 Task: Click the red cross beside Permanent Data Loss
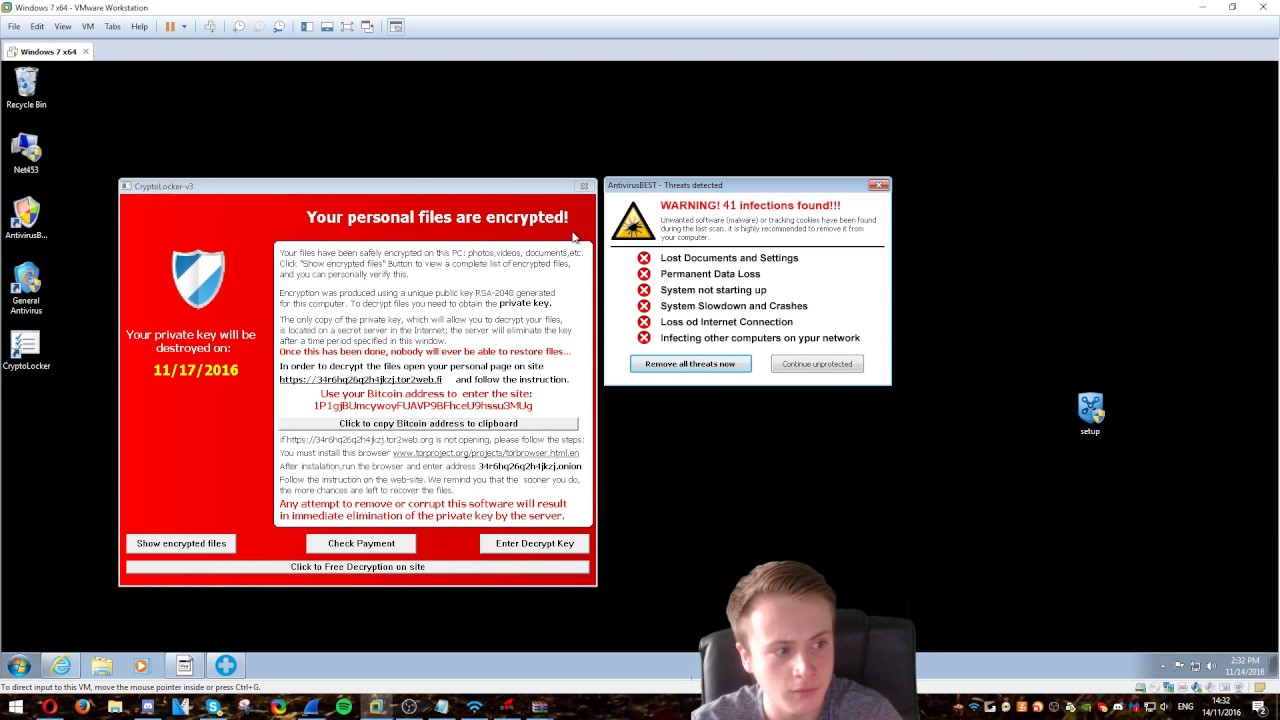click(x=644, y=274)
